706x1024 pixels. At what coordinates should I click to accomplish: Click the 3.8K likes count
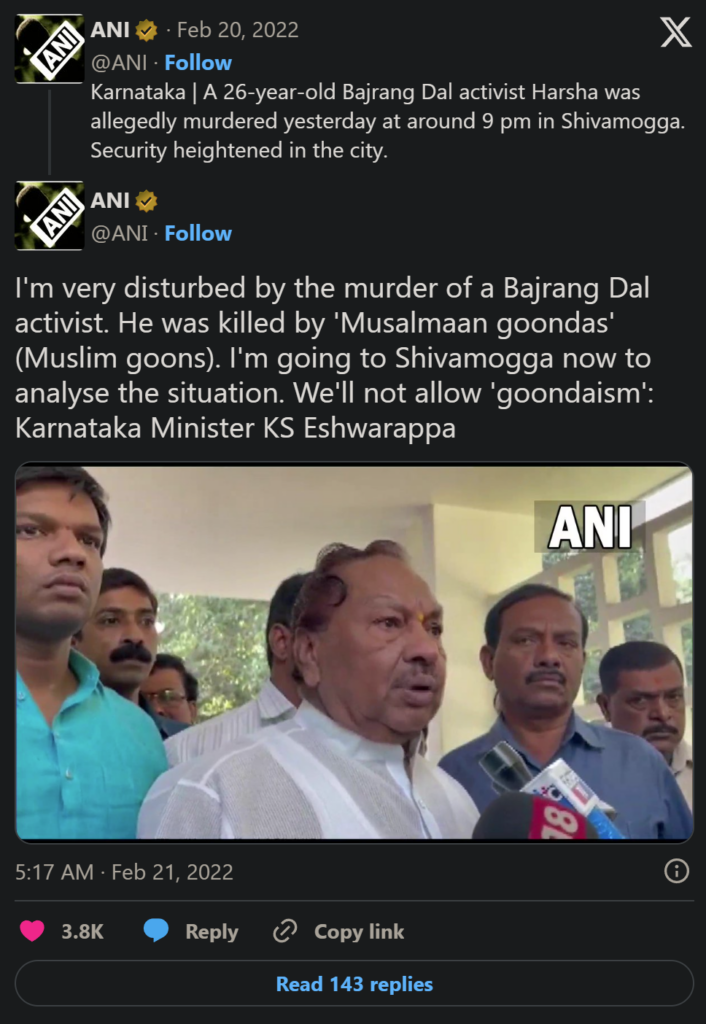click(x=82, y=931)
